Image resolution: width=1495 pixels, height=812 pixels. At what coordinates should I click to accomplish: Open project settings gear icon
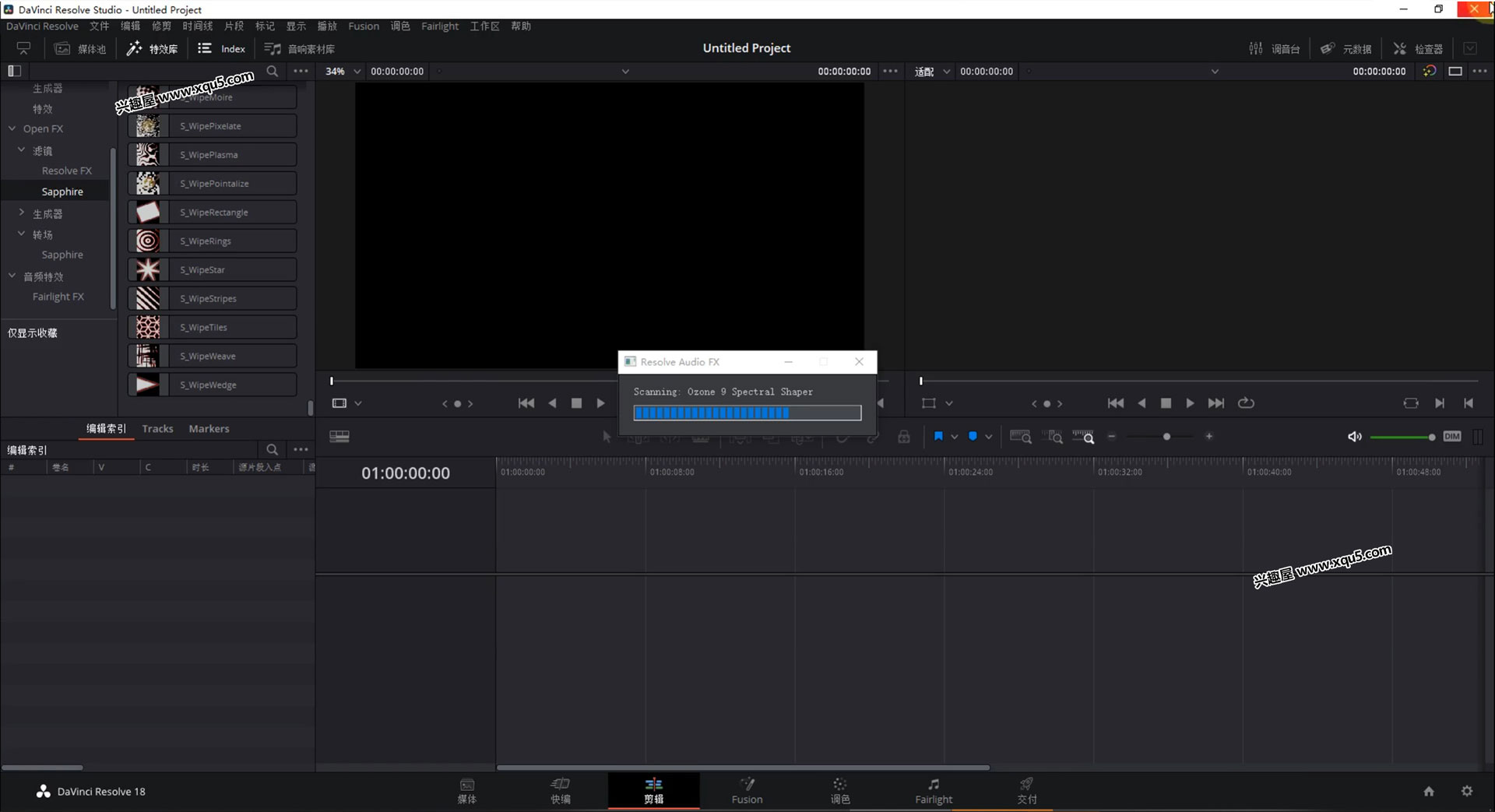pyautogui.click(x=1467, y=791)
